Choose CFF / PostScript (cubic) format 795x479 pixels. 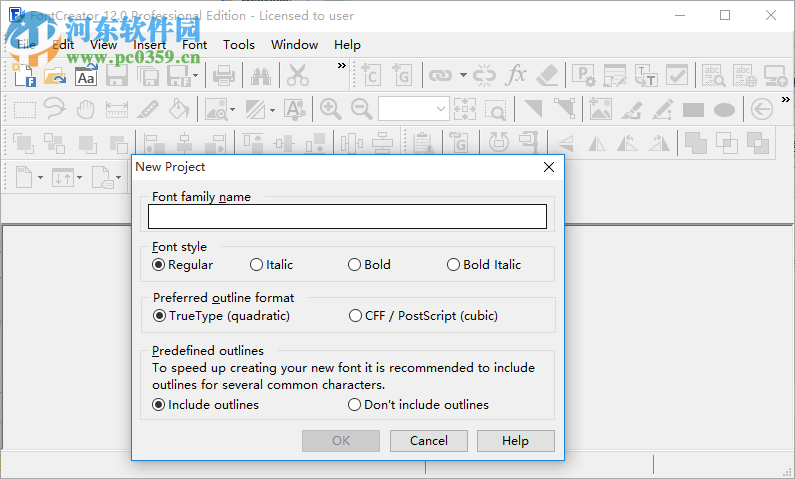(423, 316)
